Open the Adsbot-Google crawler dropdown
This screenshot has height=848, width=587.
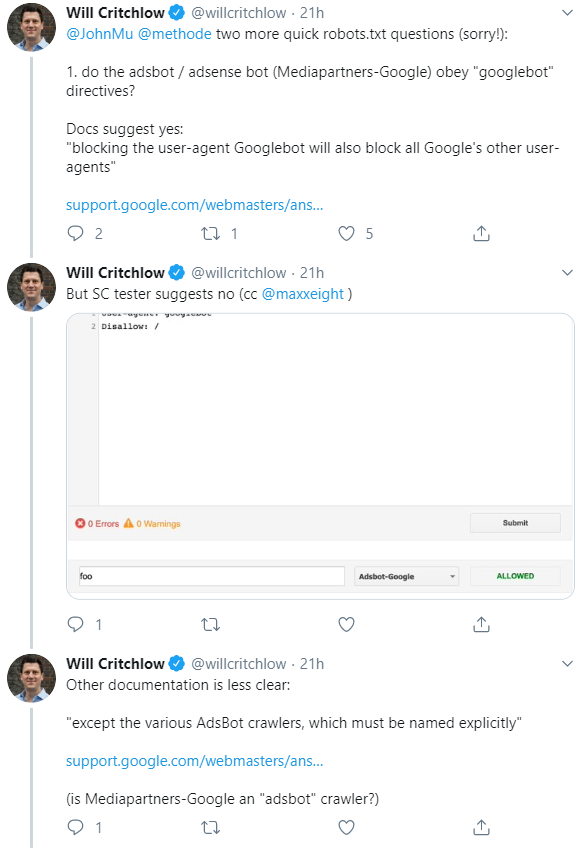click(406, 576)
